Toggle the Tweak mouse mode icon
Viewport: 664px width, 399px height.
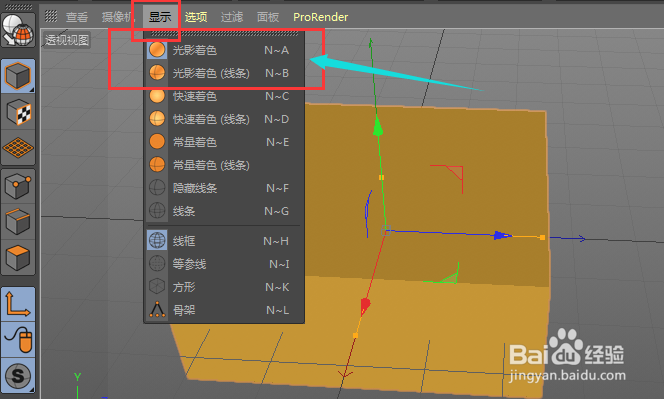coord(18,340)
